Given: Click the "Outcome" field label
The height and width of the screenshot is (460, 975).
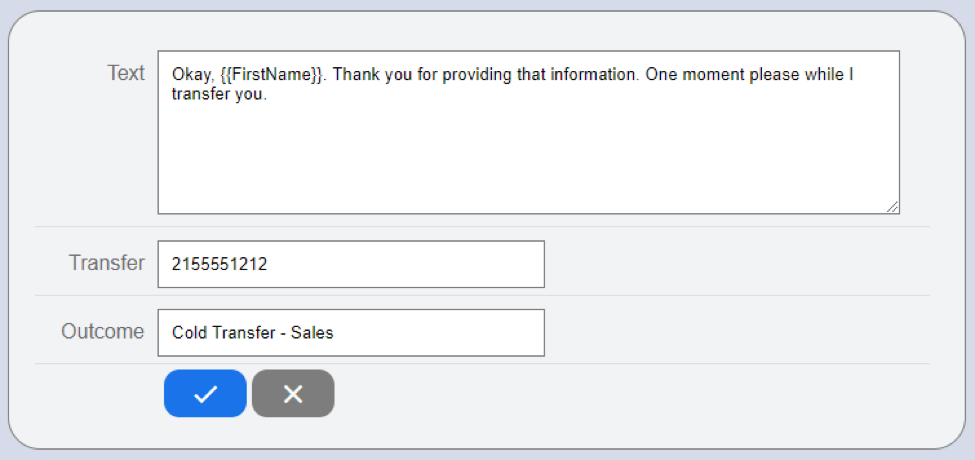Looking at the screenshot, I should coord(102,331).
